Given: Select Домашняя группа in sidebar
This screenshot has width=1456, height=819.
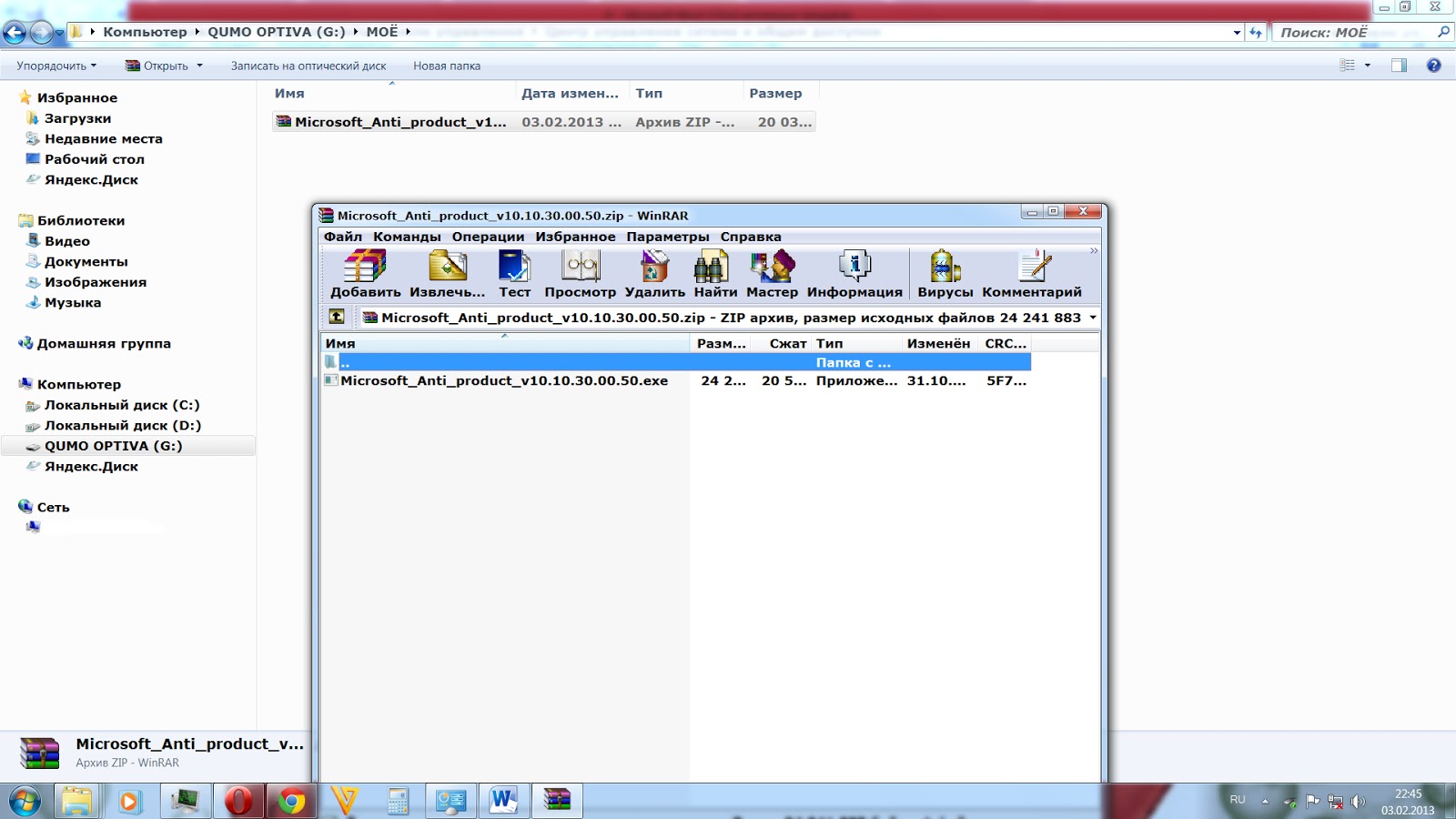Looking at the screenshot, I should [x=104, y=344].
